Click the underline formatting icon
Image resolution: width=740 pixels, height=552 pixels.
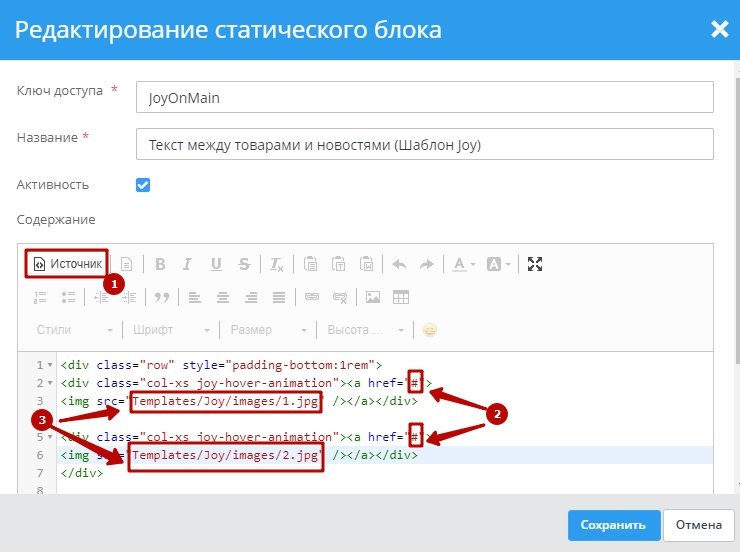click(216, 264)
